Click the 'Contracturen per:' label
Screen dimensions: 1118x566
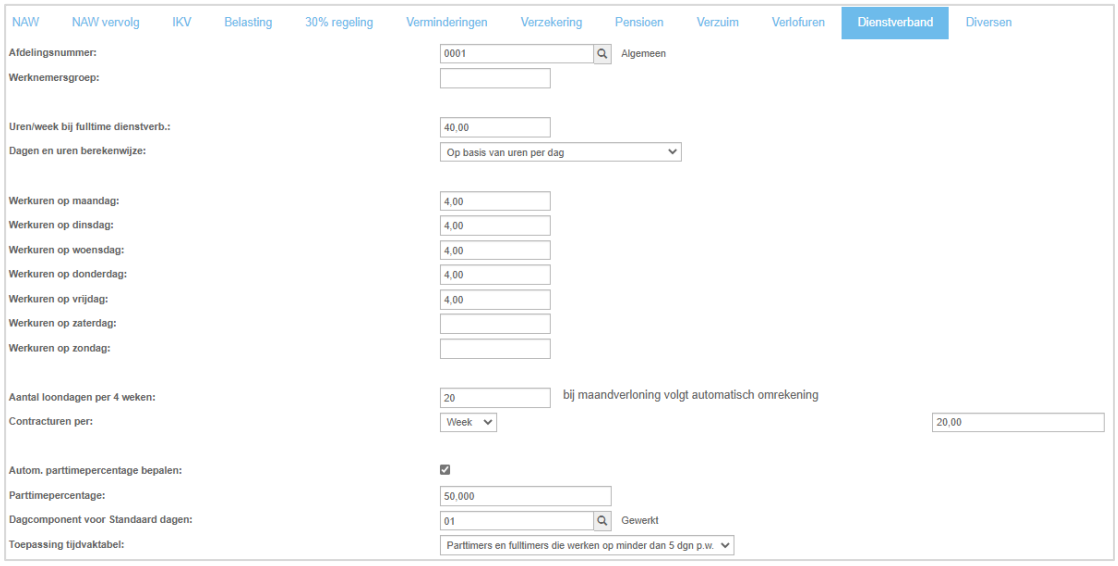[x=51, y=421]
